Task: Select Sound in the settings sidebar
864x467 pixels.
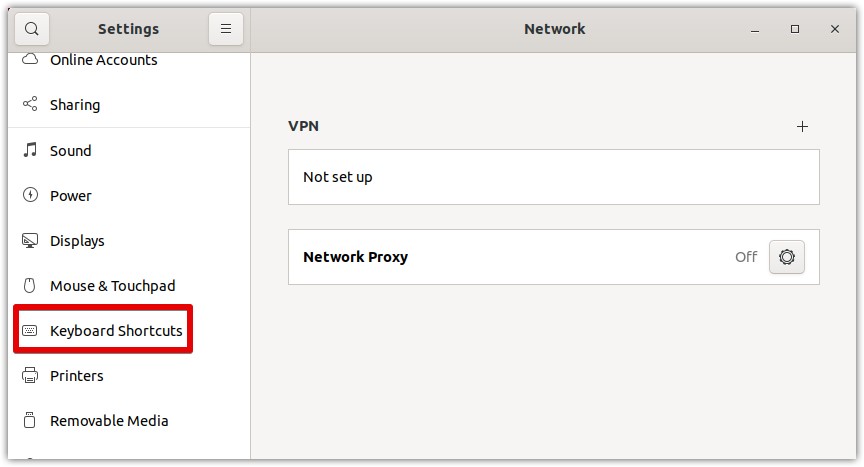Action: coord(71,151)
